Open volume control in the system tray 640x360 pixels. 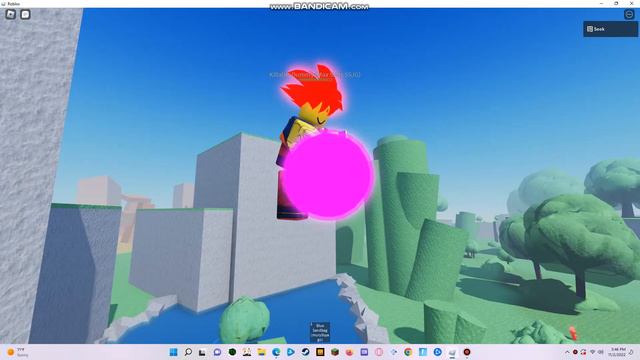[x=601, y=352]
